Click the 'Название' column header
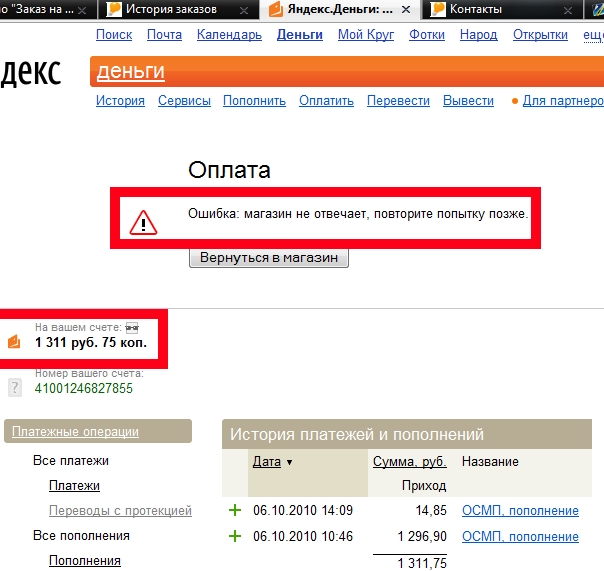The width and height of the screenshot is (604, 571). (x=490, y=461)
